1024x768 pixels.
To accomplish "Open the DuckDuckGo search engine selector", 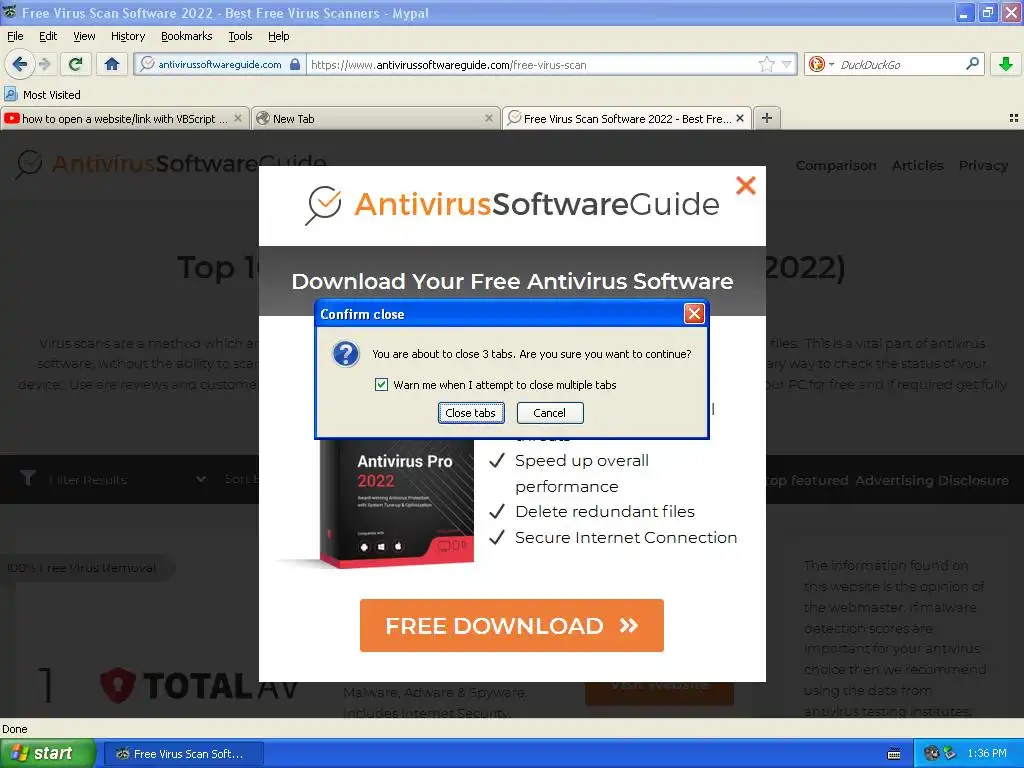I will coord(821,64).
